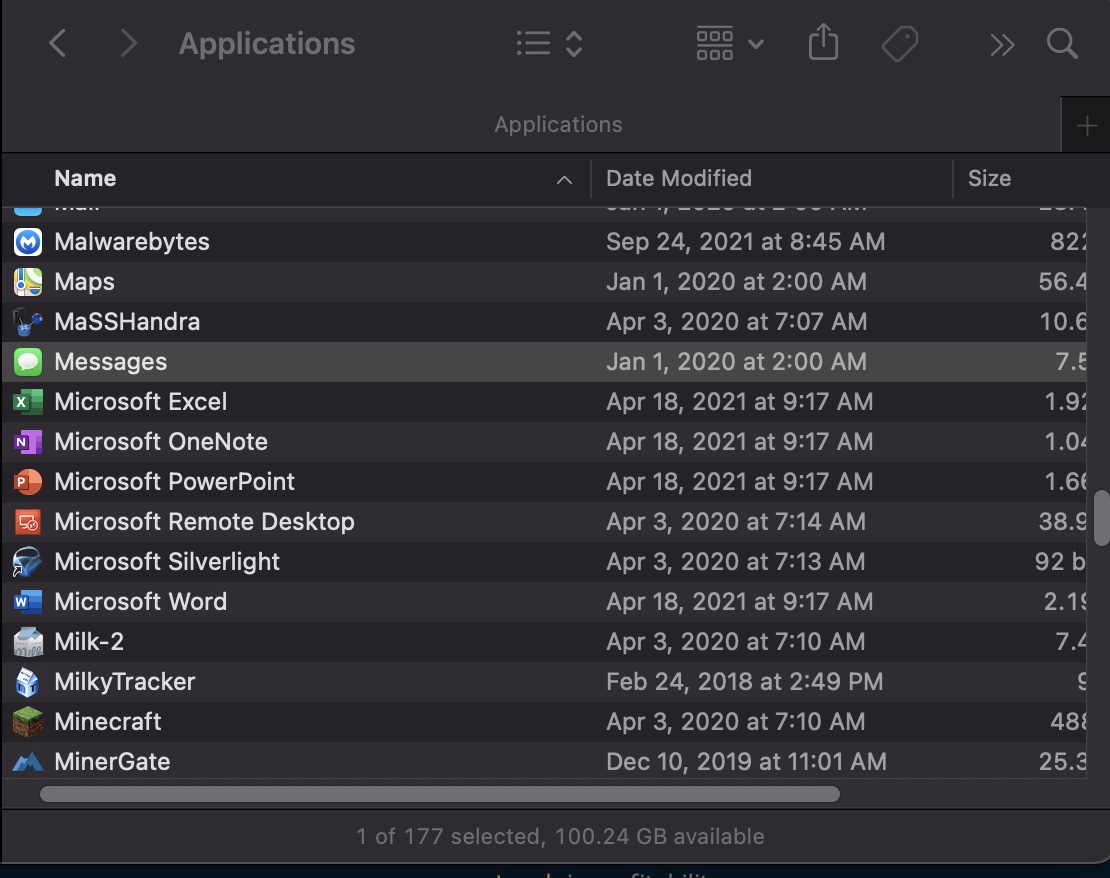
Task: Select the Microsoft Silverlight icon
Action: [28, 562]
